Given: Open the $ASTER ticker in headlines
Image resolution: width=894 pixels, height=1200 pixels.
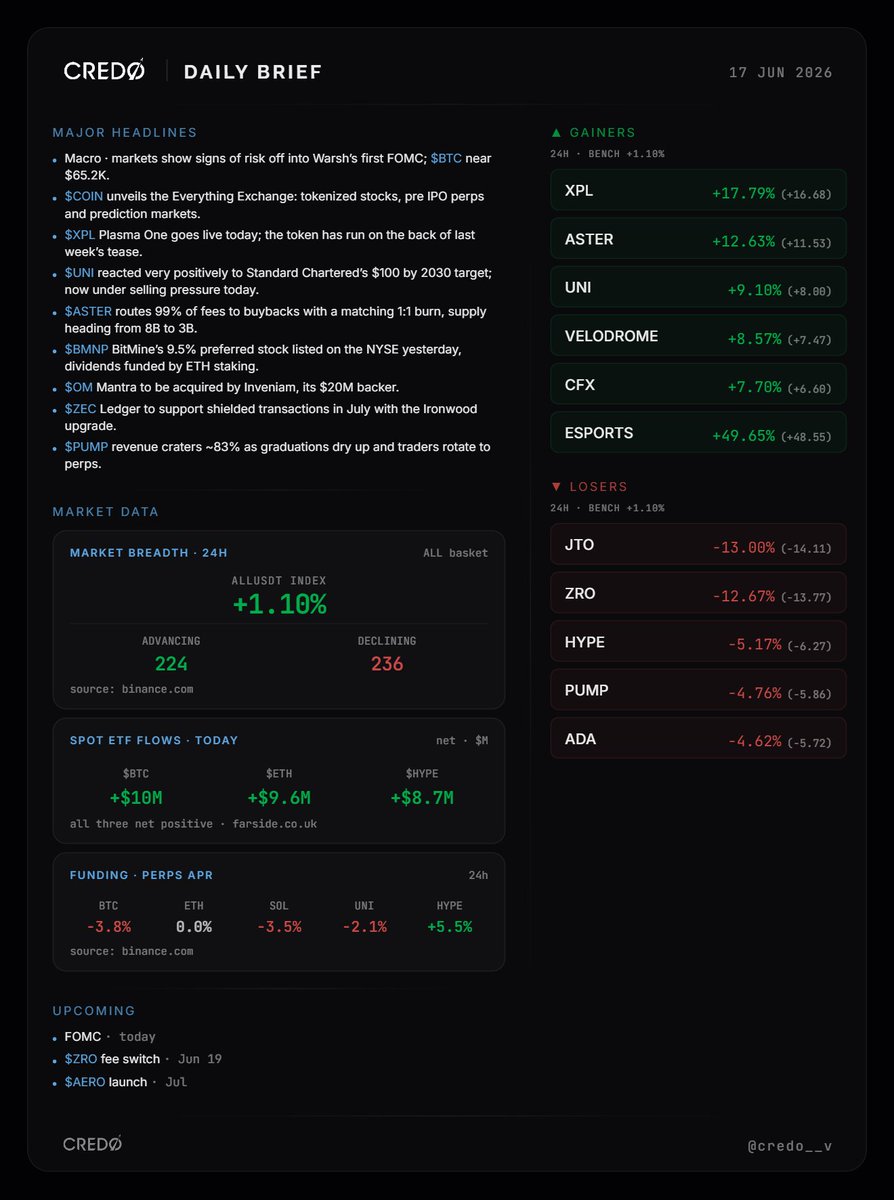Looking at the screenshot, I should pos(88,311).
